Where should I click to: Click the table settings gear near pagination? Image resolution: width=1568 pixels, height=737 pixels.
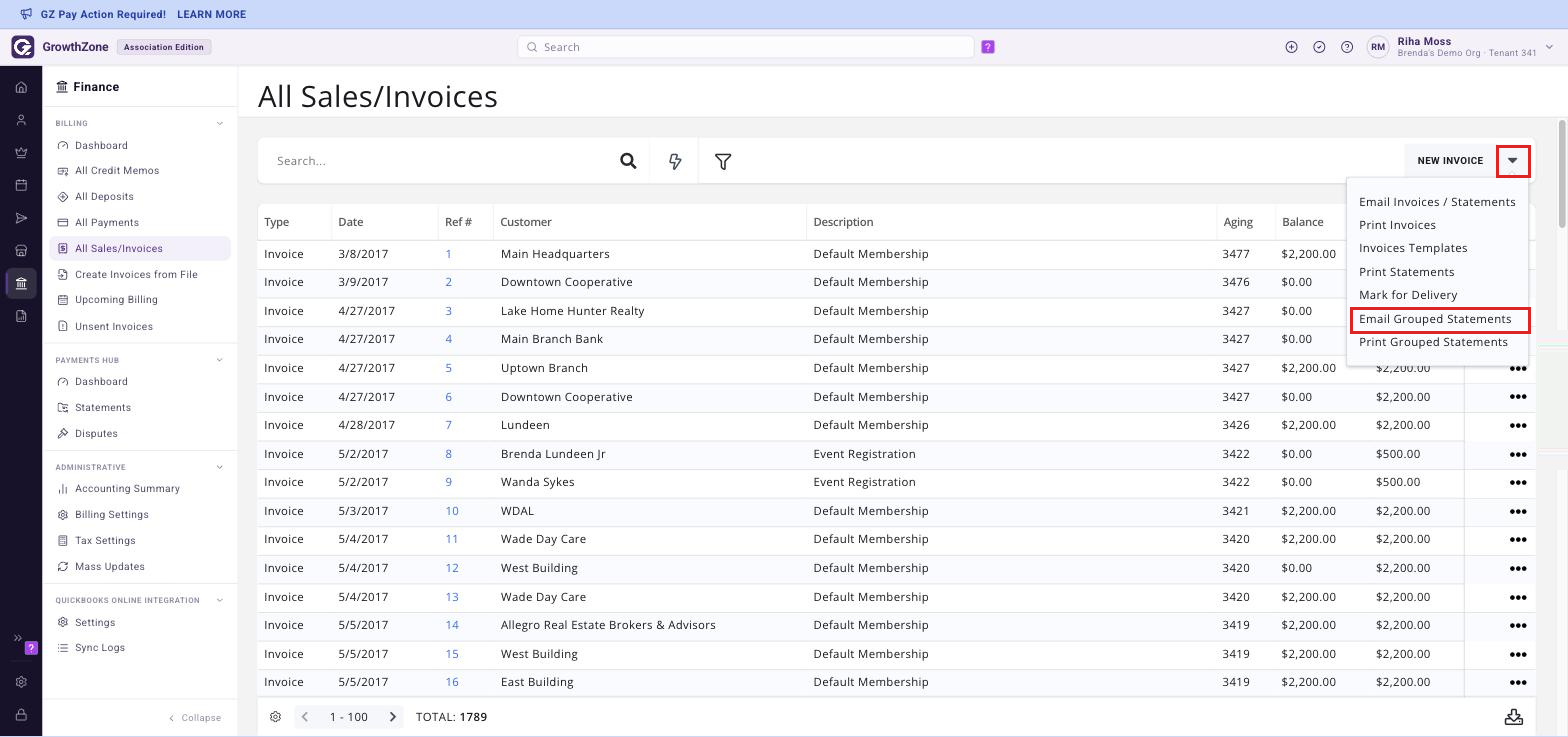(275, 717)
